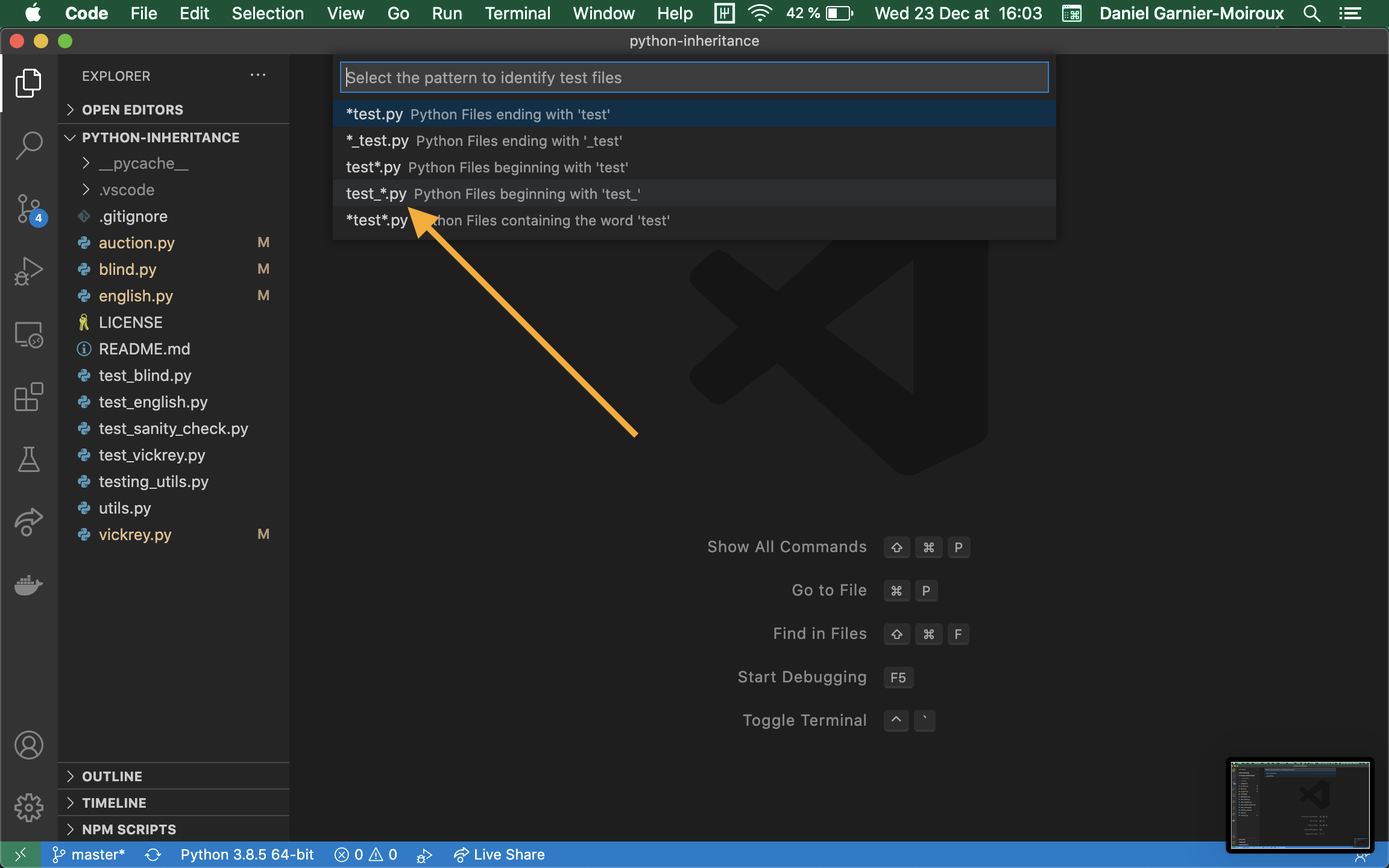Open the Remote Explorer view

pos(28,334)
